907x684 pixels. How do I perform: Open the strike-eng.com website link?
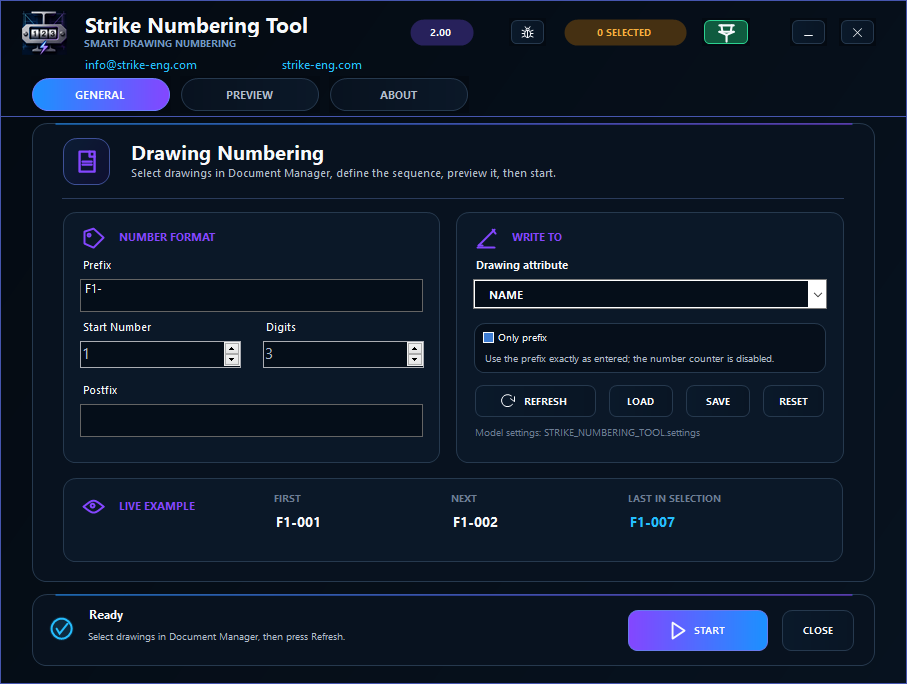pos(322,65)
